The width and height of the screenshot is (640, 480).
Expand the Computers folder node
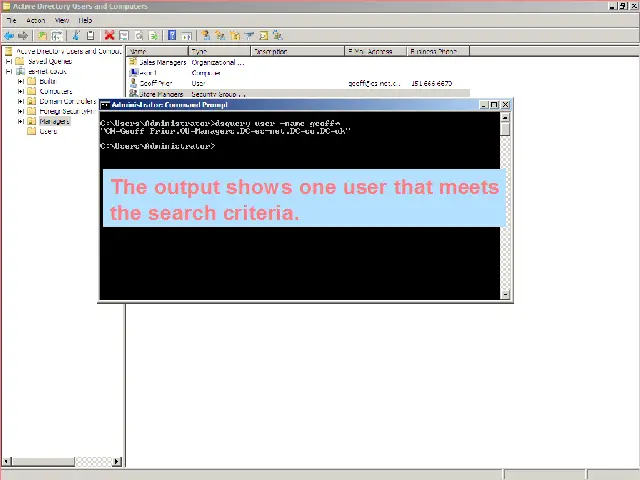(21, 91)
